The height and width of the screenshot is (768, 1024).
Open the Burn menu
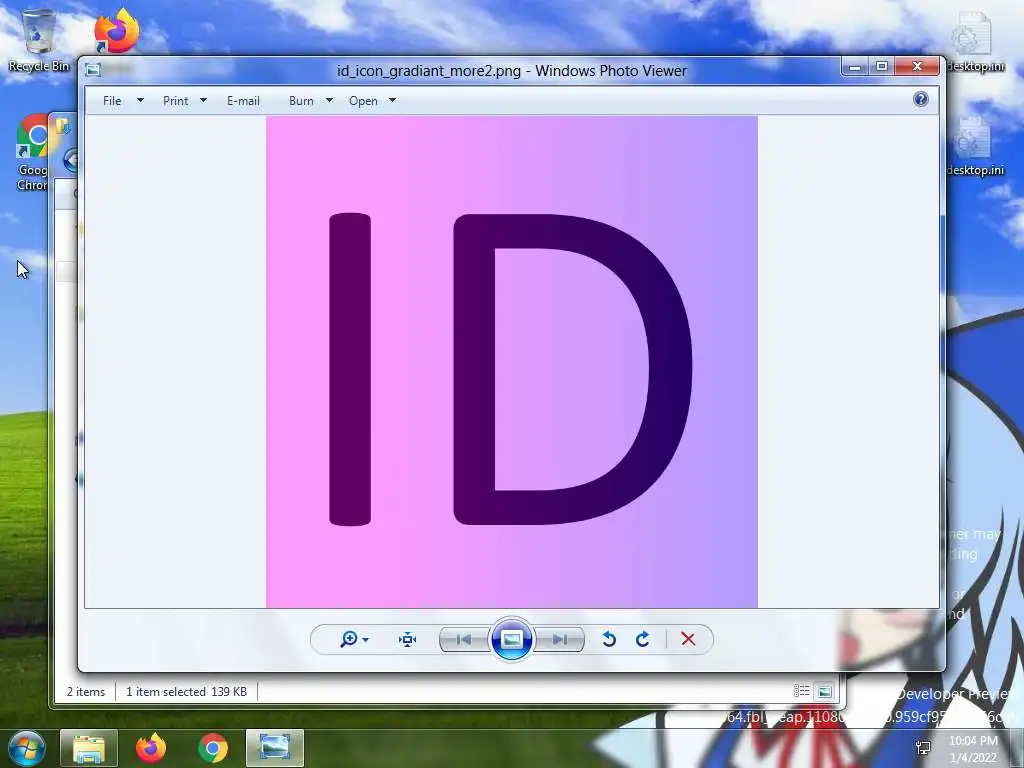pyautogui.click(x=301, y=101)
